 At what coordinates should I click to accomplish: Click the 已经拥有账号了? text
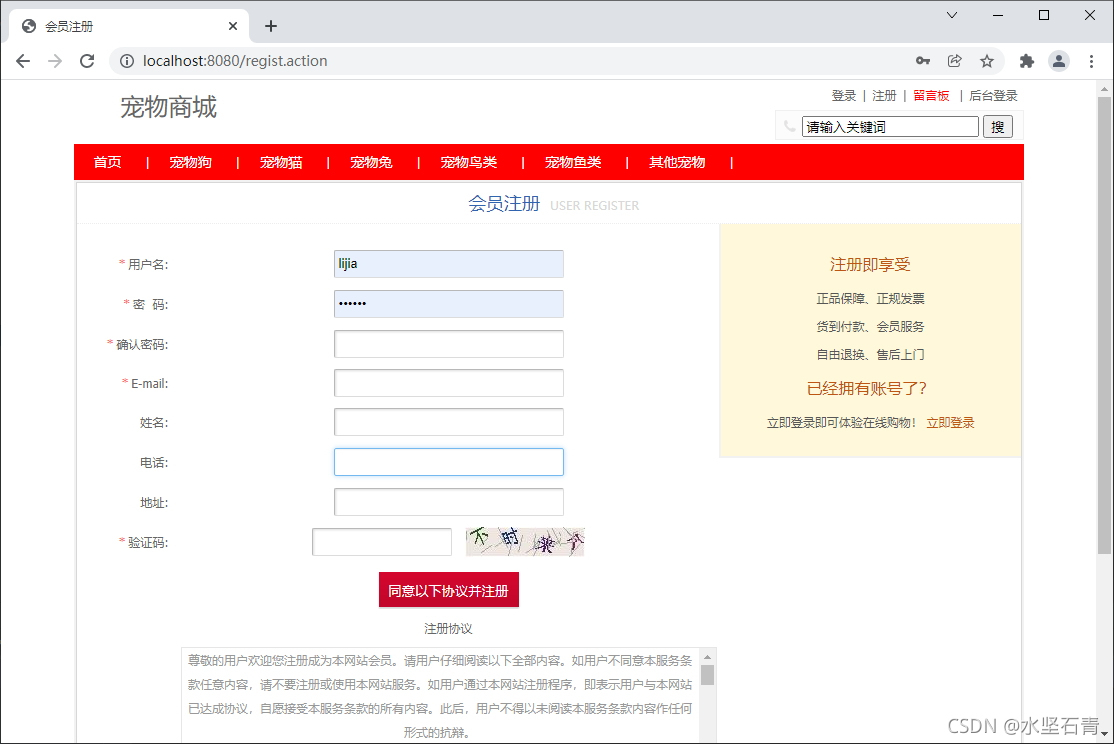(x=867, y=389)
